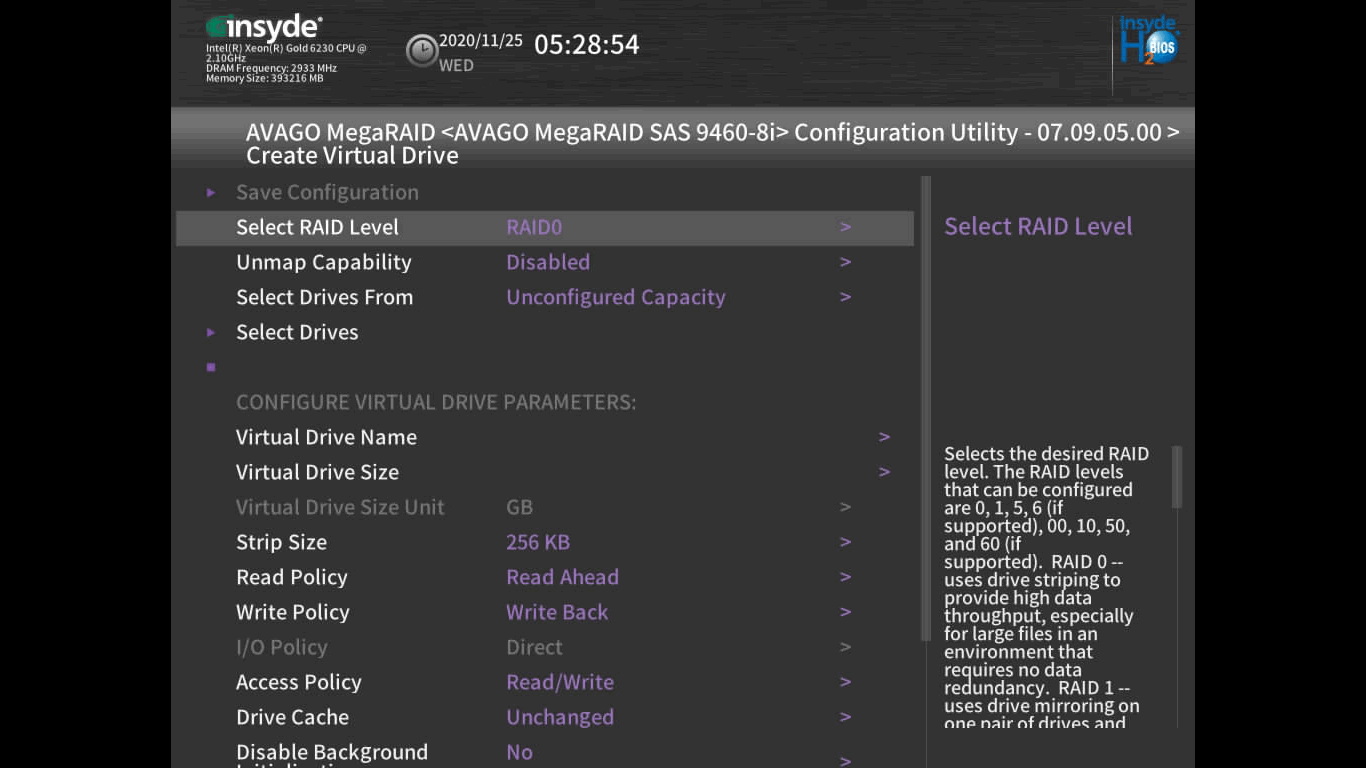
Task: Open the Select RAID Level option
Action: (534, 227)
